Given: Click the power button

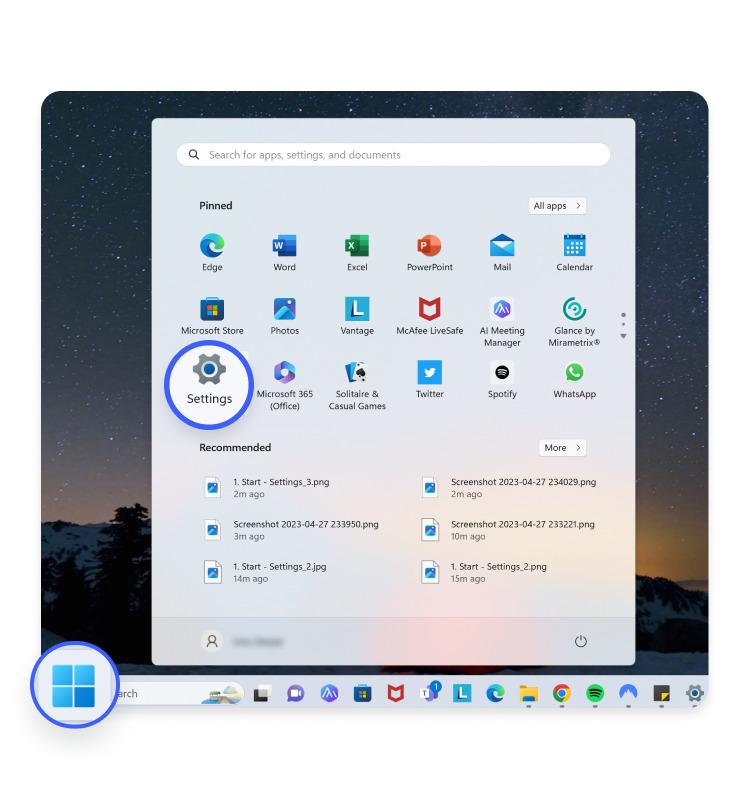Looking at the screenshot, I should tap(581, 641).
